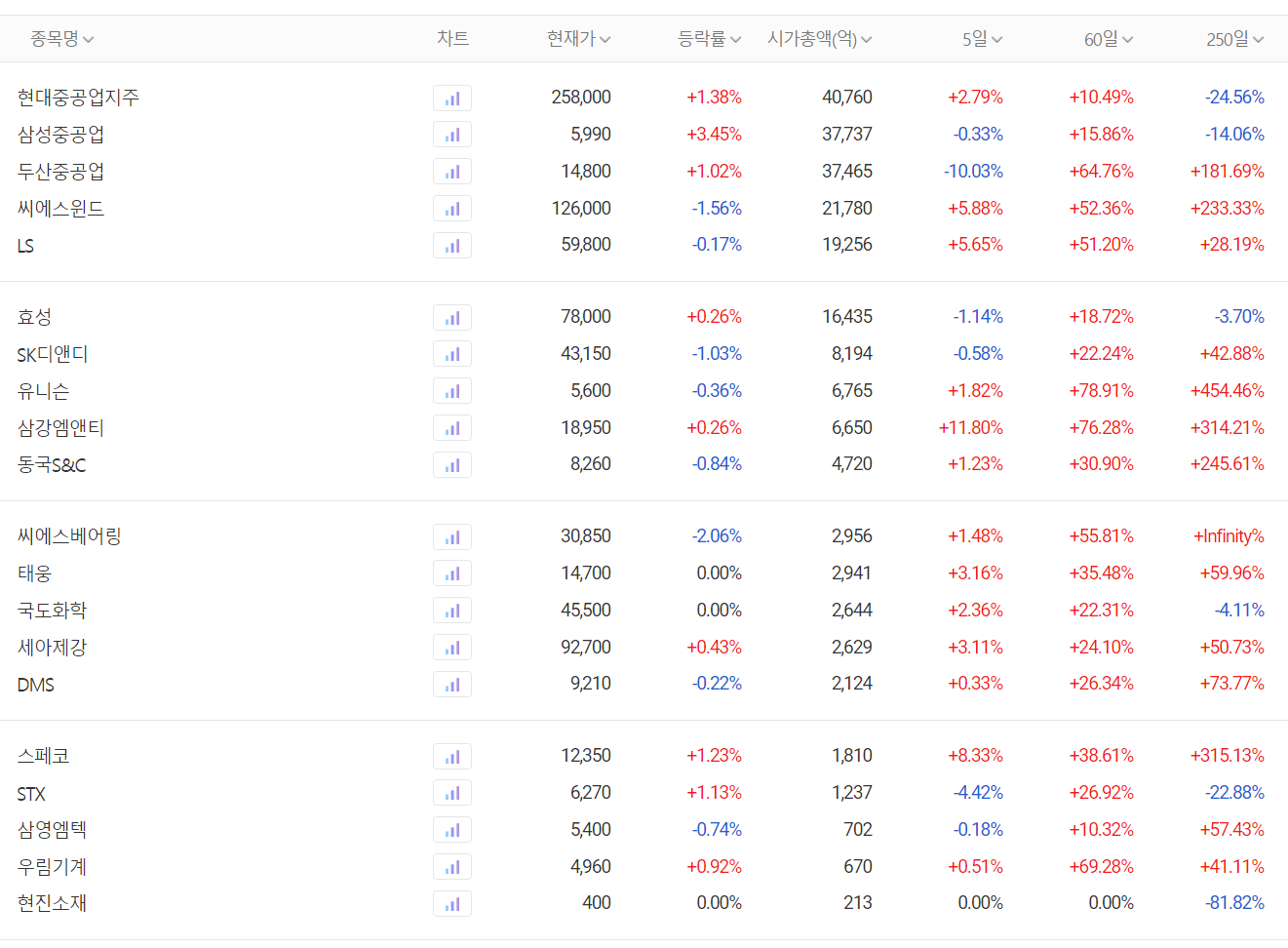1288x948 pixels.
Task: Select 60일 value +78.91%
Action: click(1102, 391)
